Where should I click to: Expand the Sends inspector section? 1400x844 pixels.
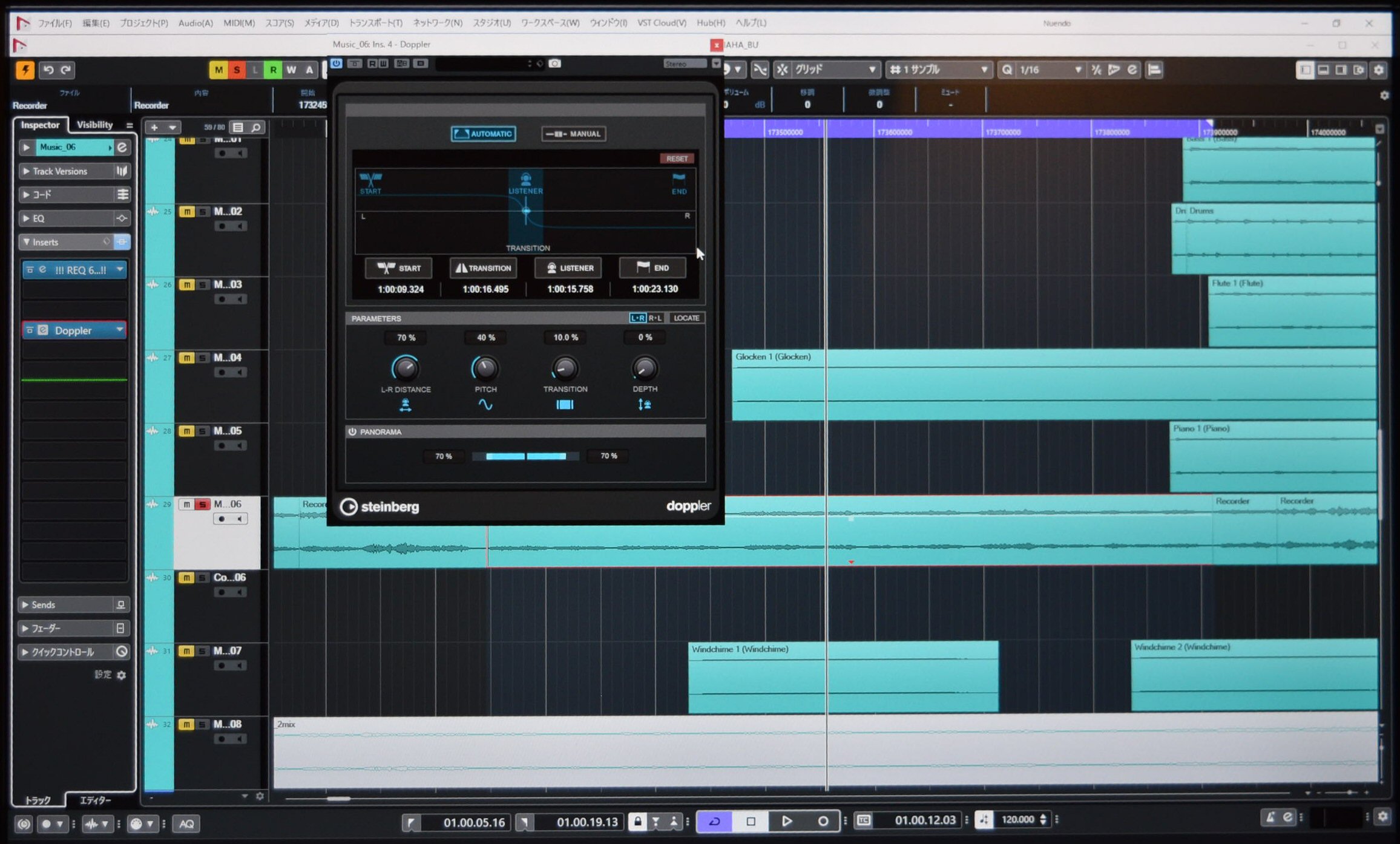pos(26,604)
